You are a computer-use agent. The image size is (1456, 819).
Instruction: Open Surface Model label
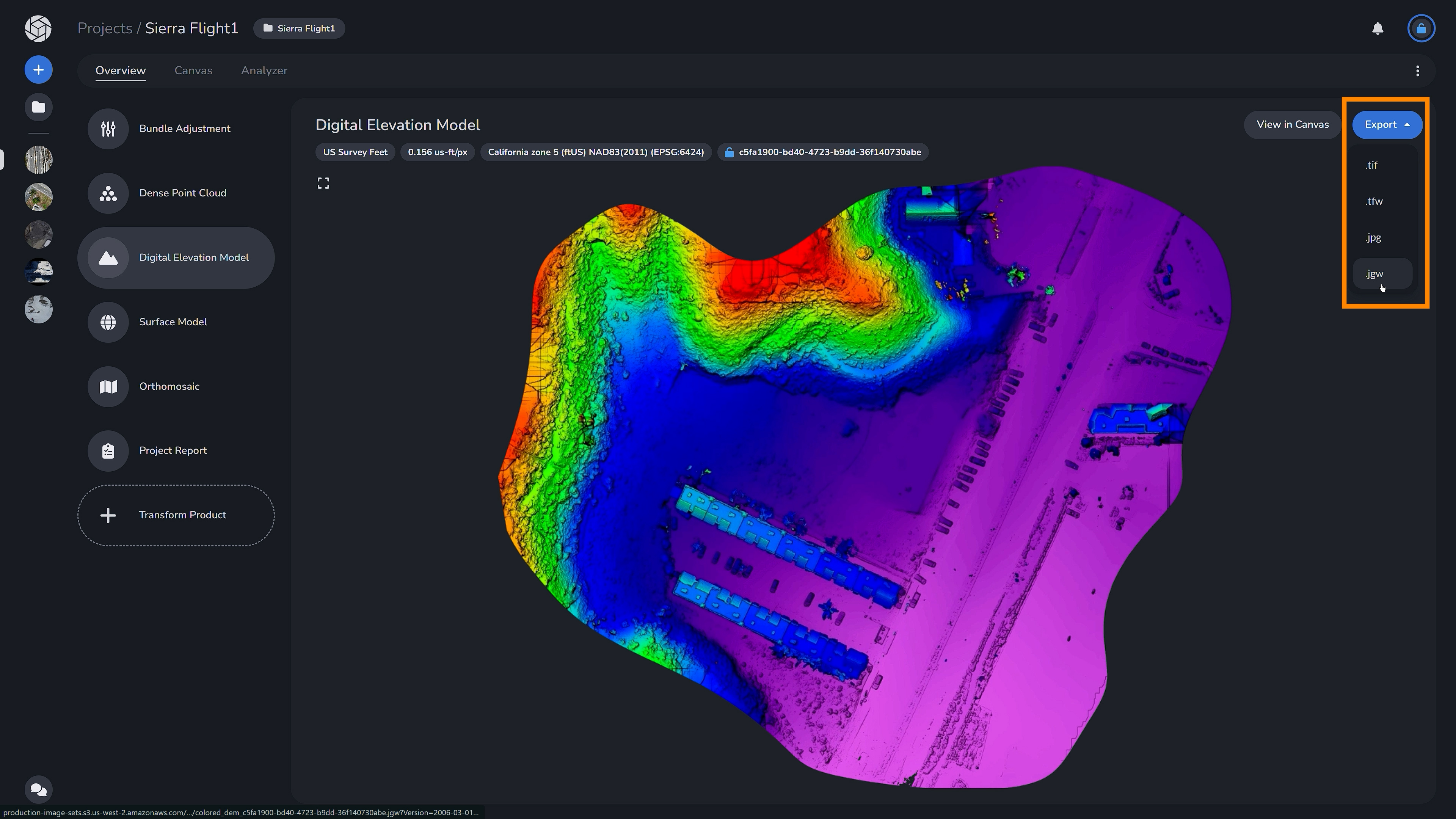pyautogui.click(x=173, y=322)
